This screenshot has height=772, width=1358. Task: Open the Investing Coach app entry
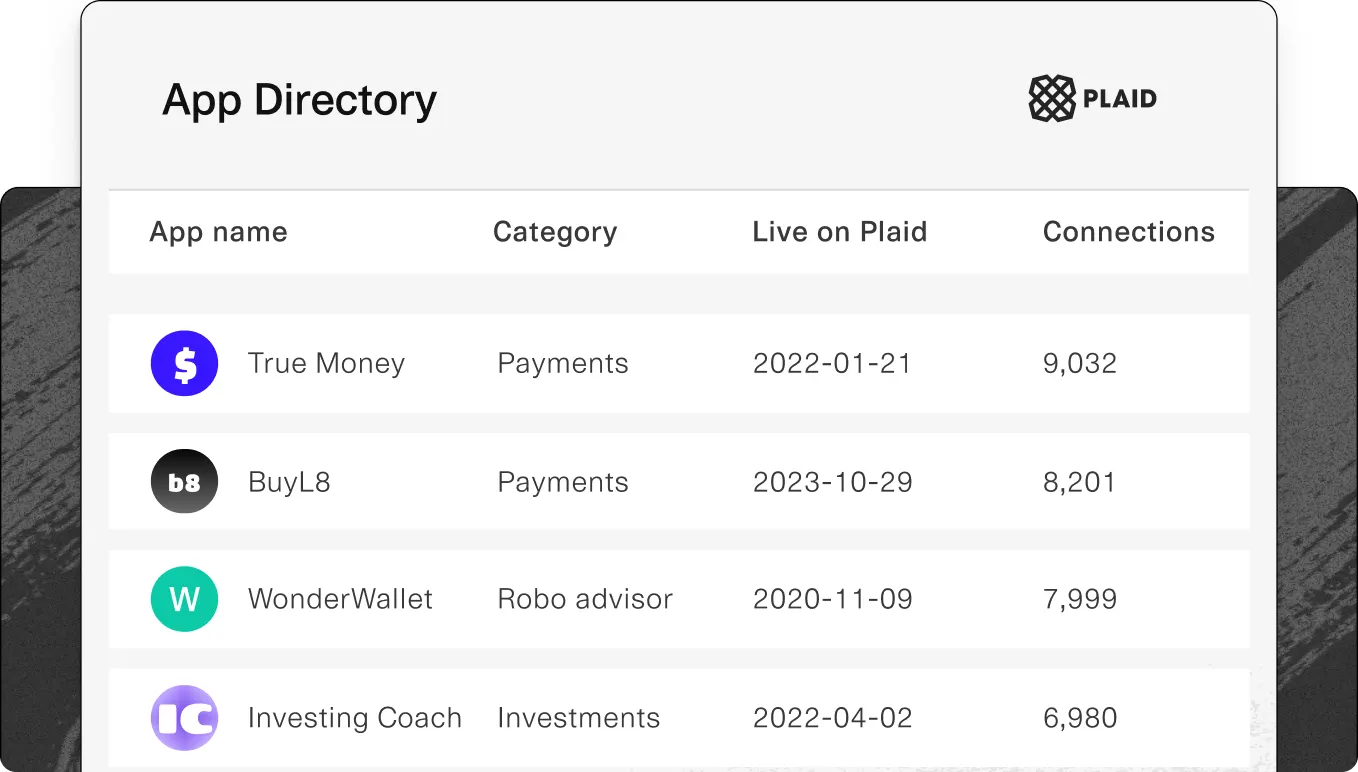point(354,718)
